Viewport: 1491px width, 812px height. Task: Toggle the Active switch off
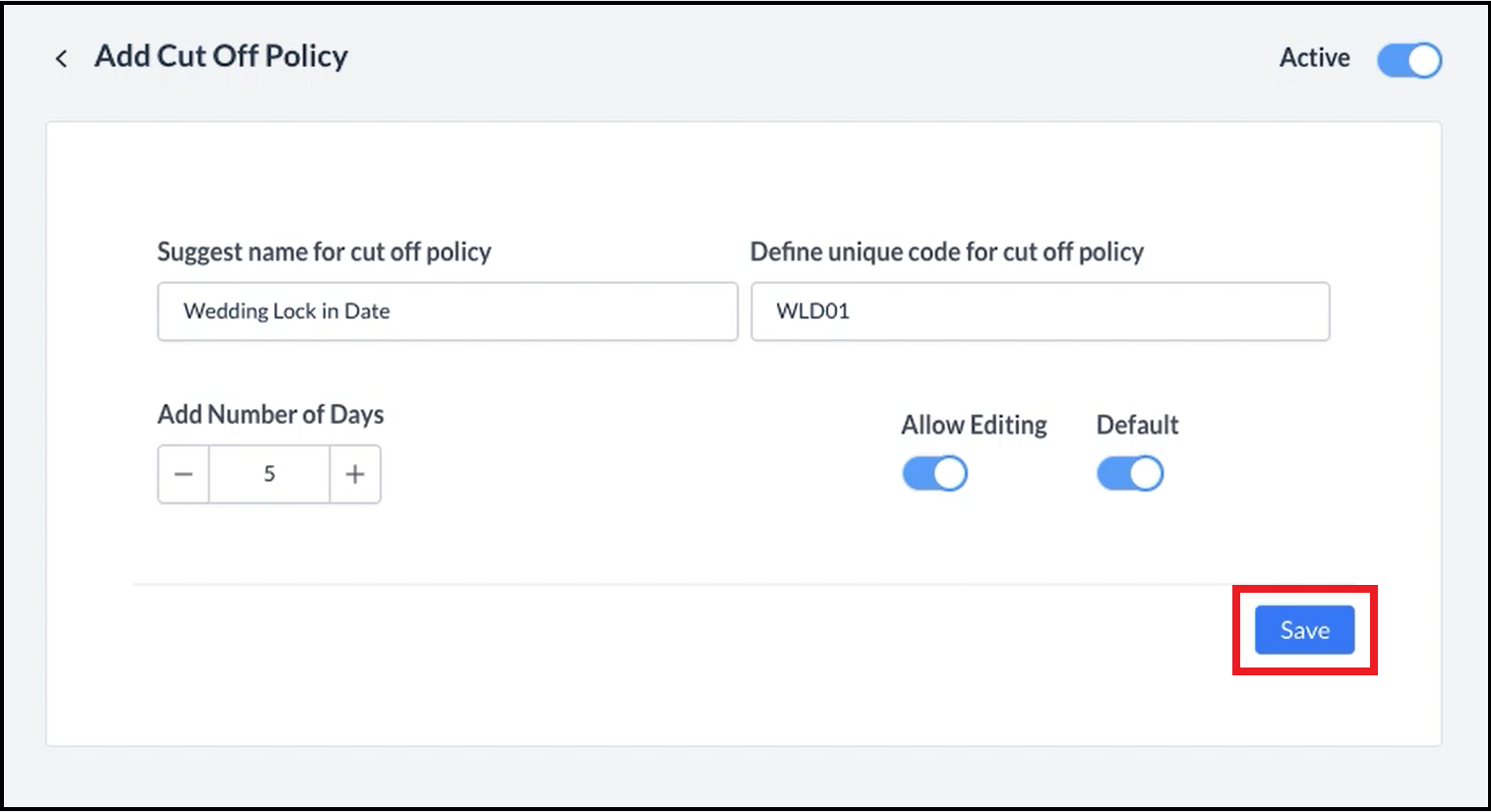pos(1408,60)
